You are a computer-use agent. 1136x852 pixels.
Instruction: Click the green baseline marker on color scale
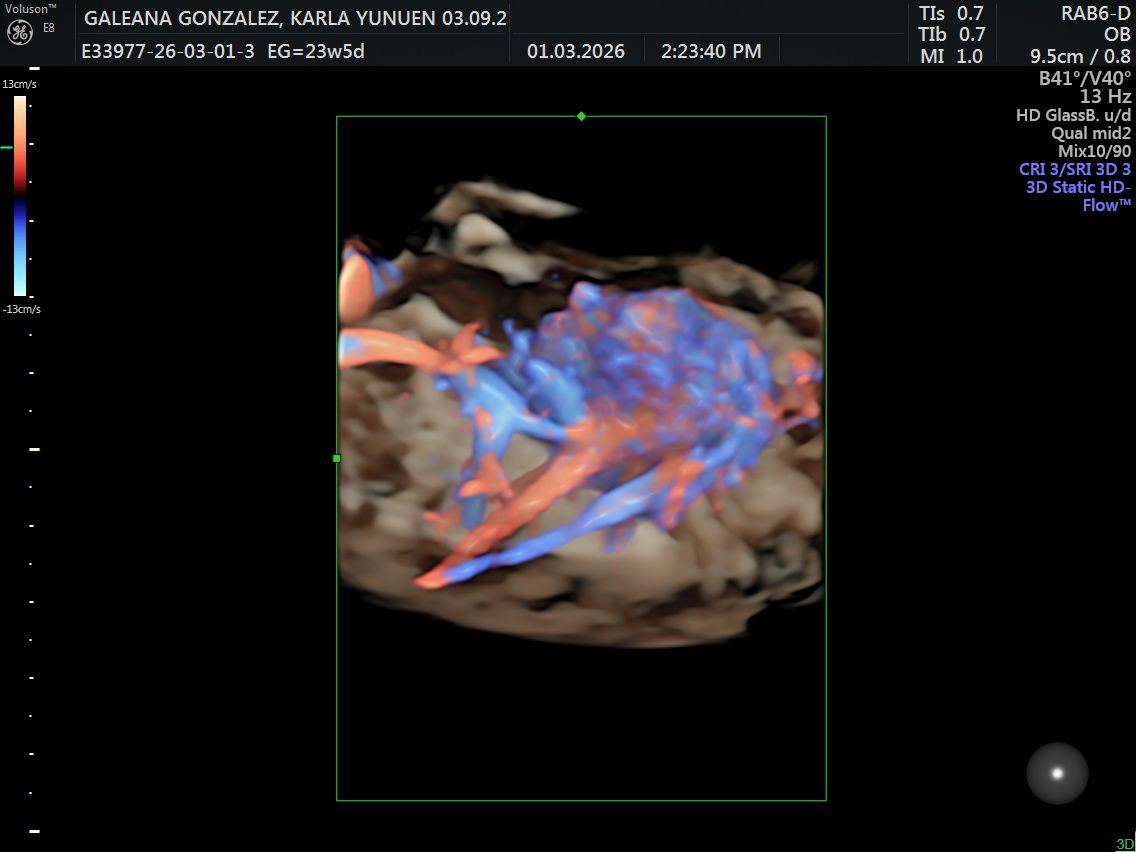[x=7, y=147]
